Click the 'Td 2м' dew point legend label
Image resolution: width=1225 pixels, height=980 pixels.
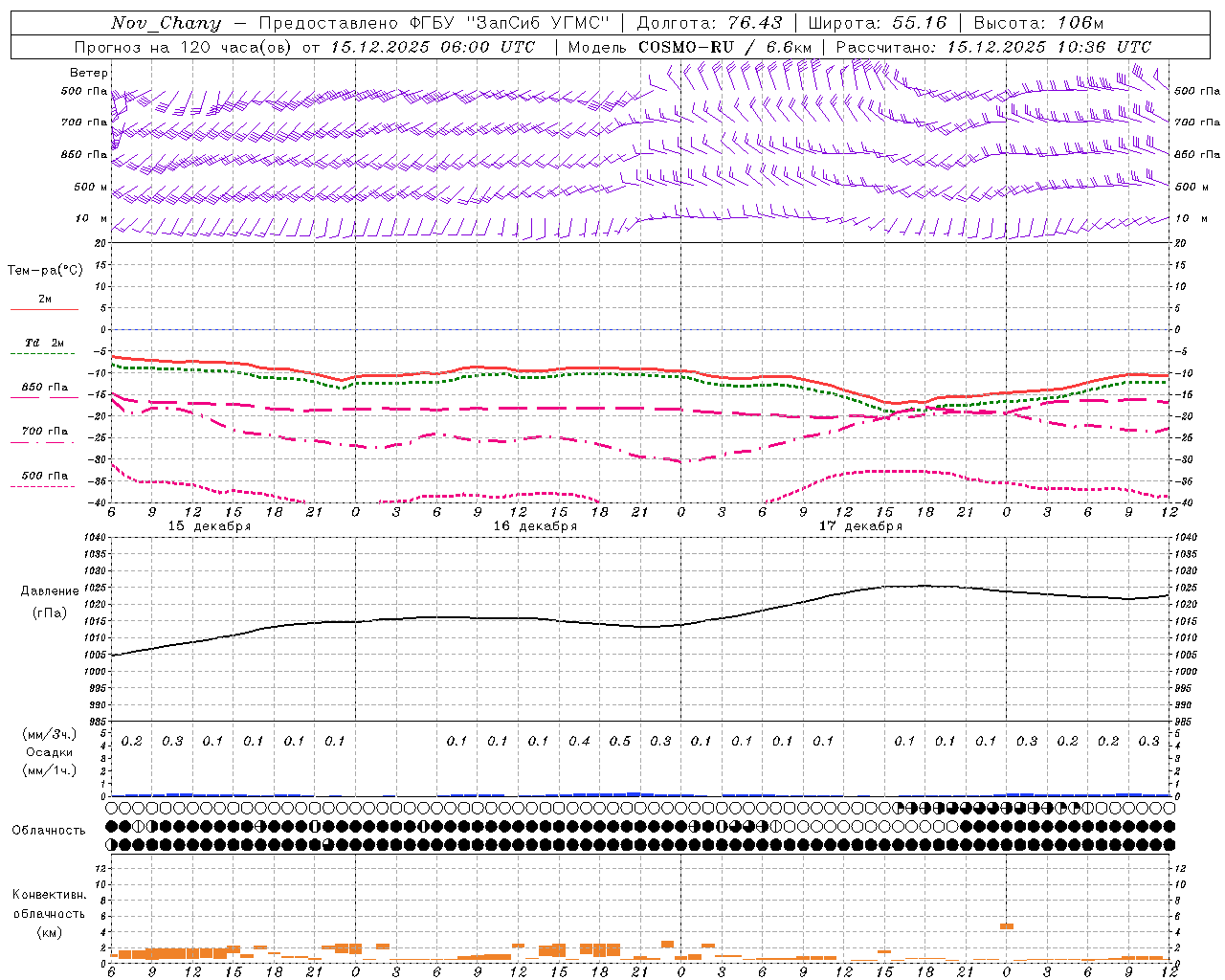pos(44,343)
